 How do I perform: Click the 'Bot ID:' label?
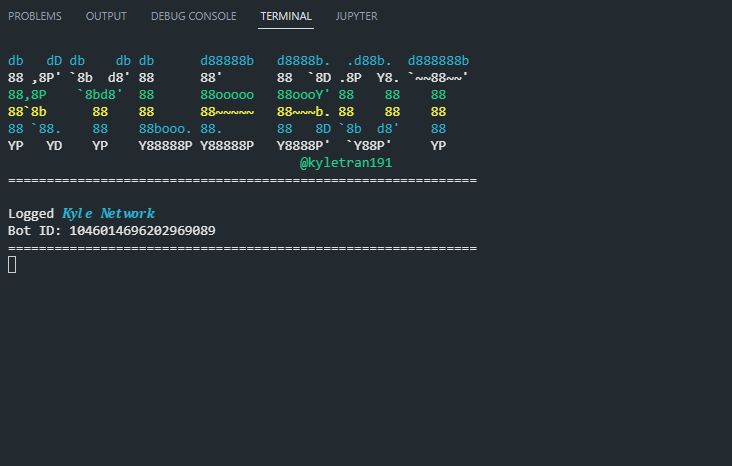coord(35,231)
